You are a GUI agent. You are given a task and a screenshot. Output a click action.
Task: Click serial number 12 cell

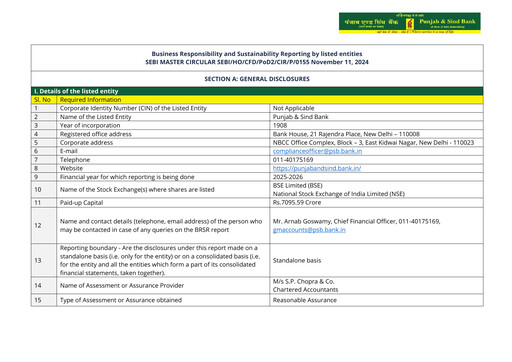tap(44, 225)
